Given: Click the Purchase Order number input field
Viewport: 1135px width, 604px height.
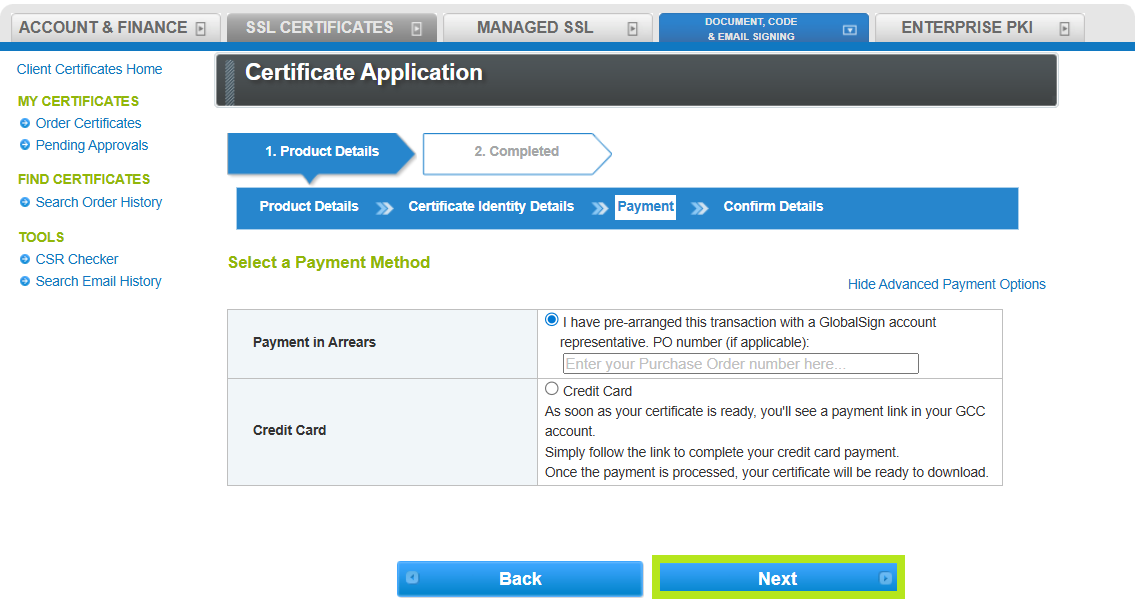Looking at the screenshot, I should click(740, 363).
